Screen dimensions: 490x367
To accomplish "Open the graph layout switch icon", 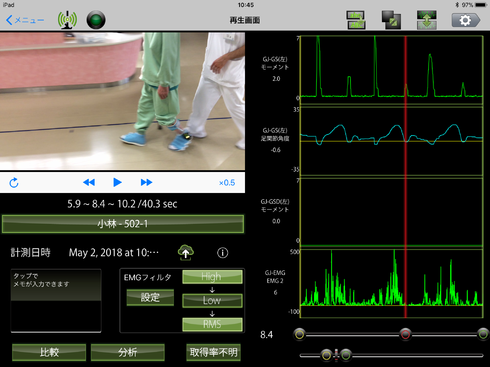I will coord(356,20).
